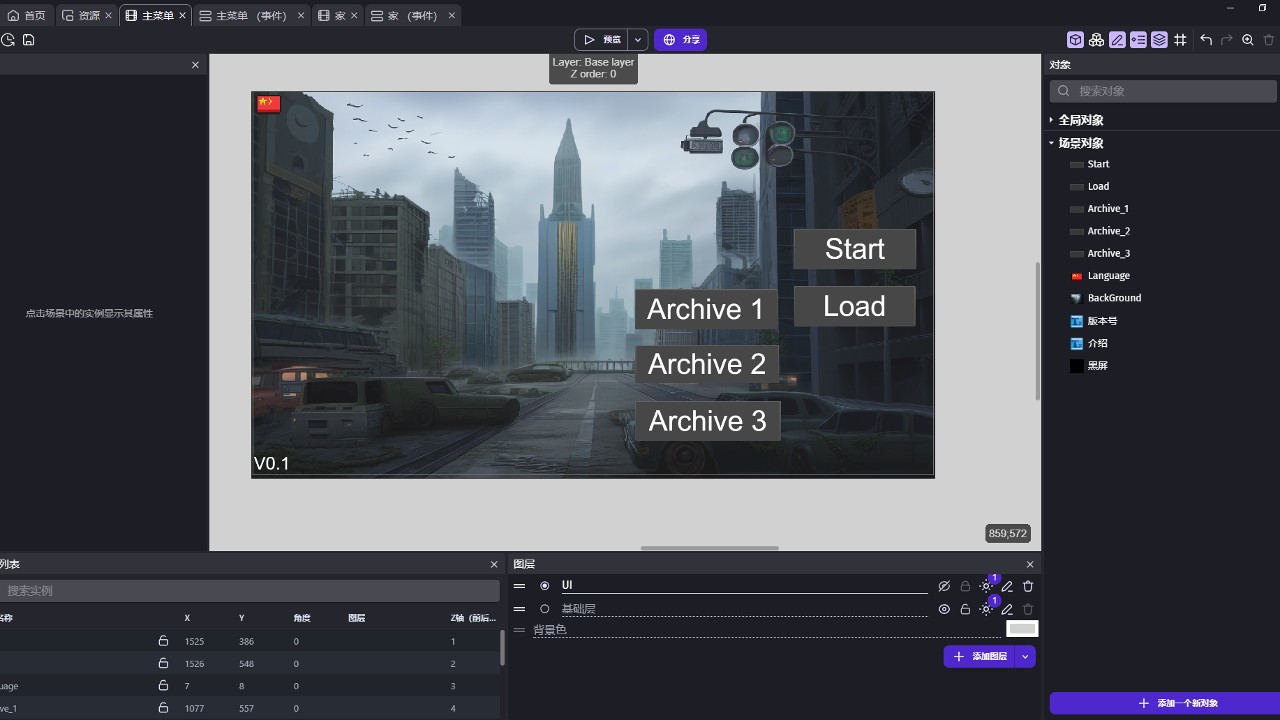Open the instances list via its toolbar icon
1280x720 pixels.
click(1095, 39)
